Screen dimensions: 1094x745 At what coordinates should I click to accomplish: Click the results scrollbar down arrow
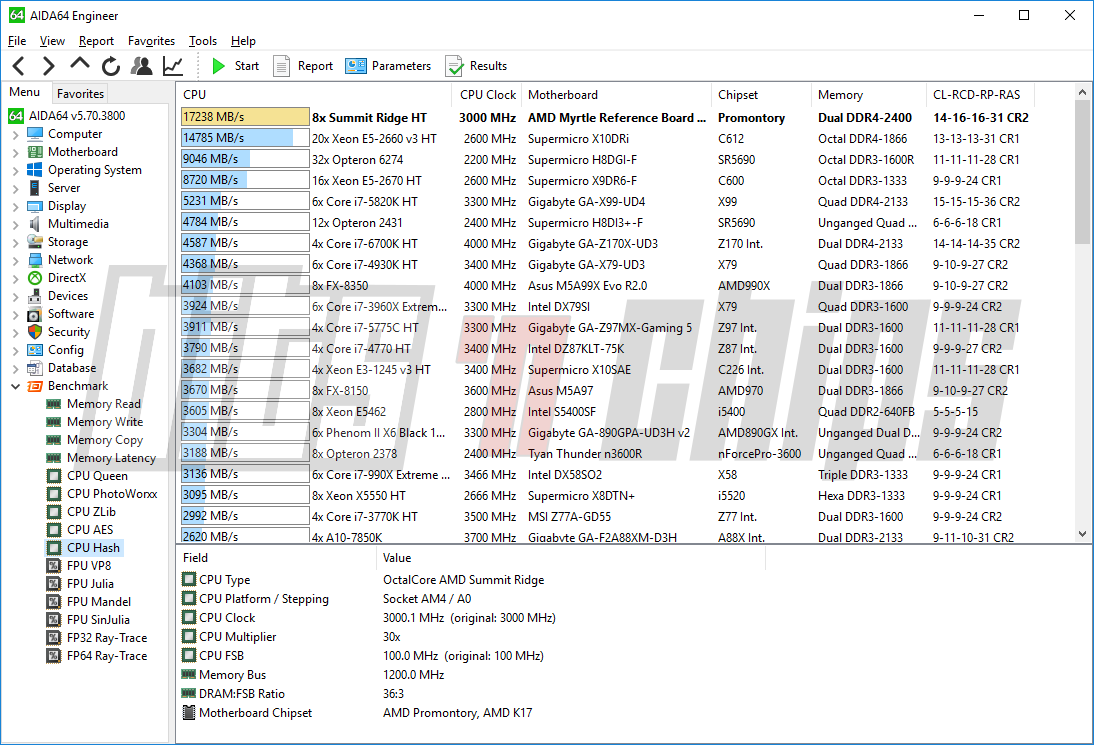click(x=1082, y=534)
